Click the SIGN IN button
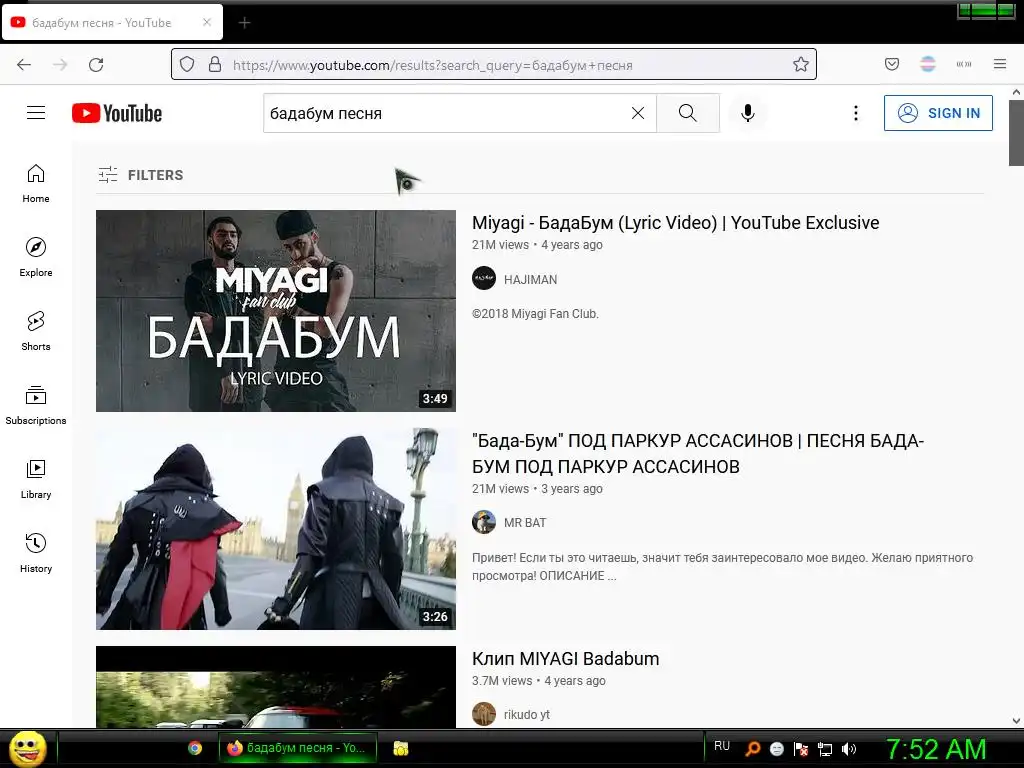 tap(938, 113)
